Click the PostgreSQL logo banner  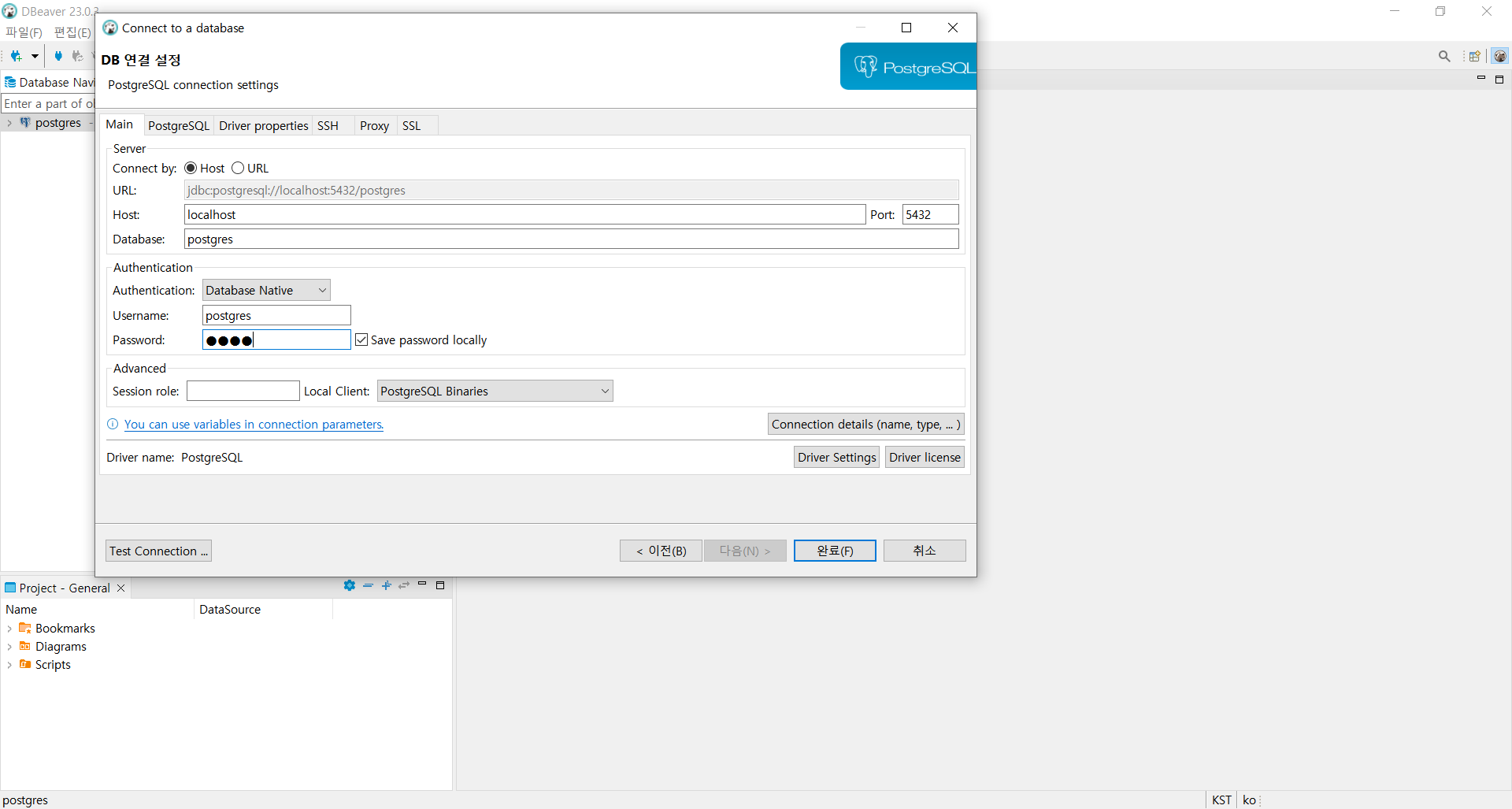(908, 66)
